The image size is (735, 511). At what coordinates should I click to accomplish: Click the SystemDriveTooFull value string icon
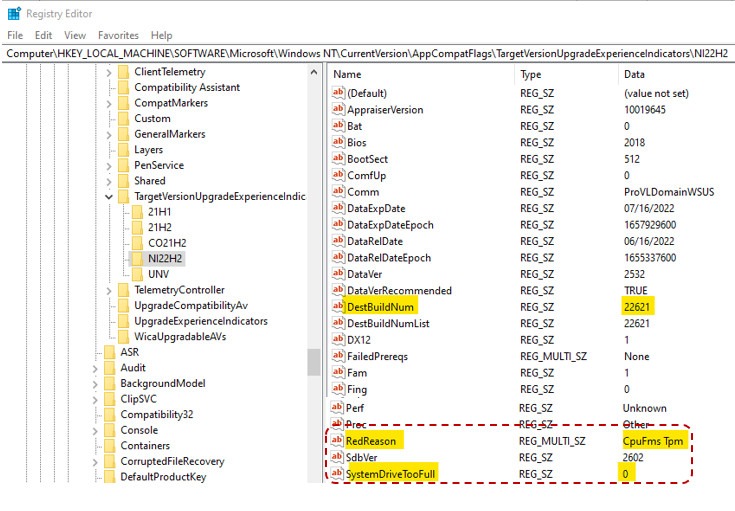pyautogui.click(x=337, y=473)
